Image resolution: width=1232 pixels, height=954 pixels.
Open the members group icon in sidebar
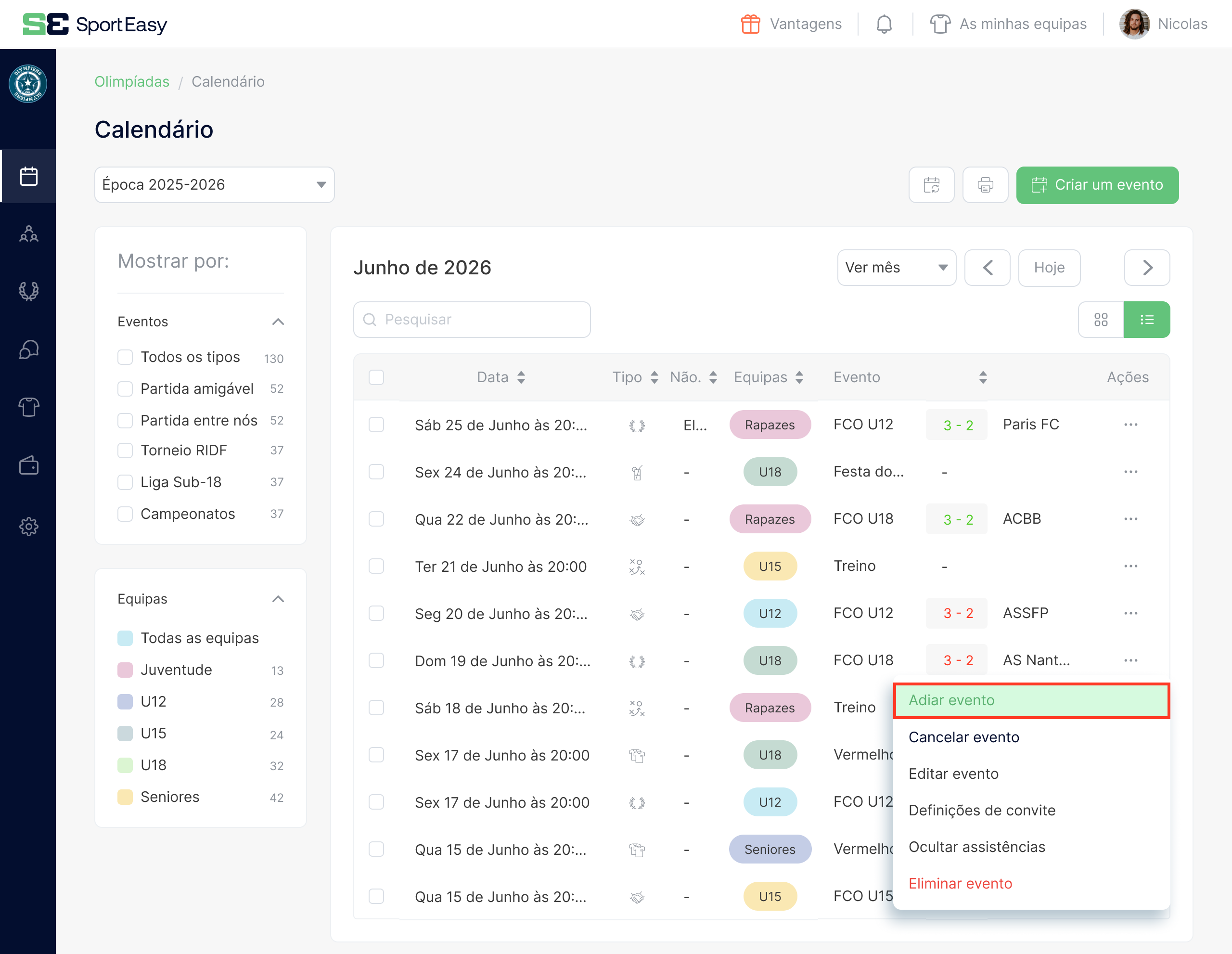click(28, 233)
